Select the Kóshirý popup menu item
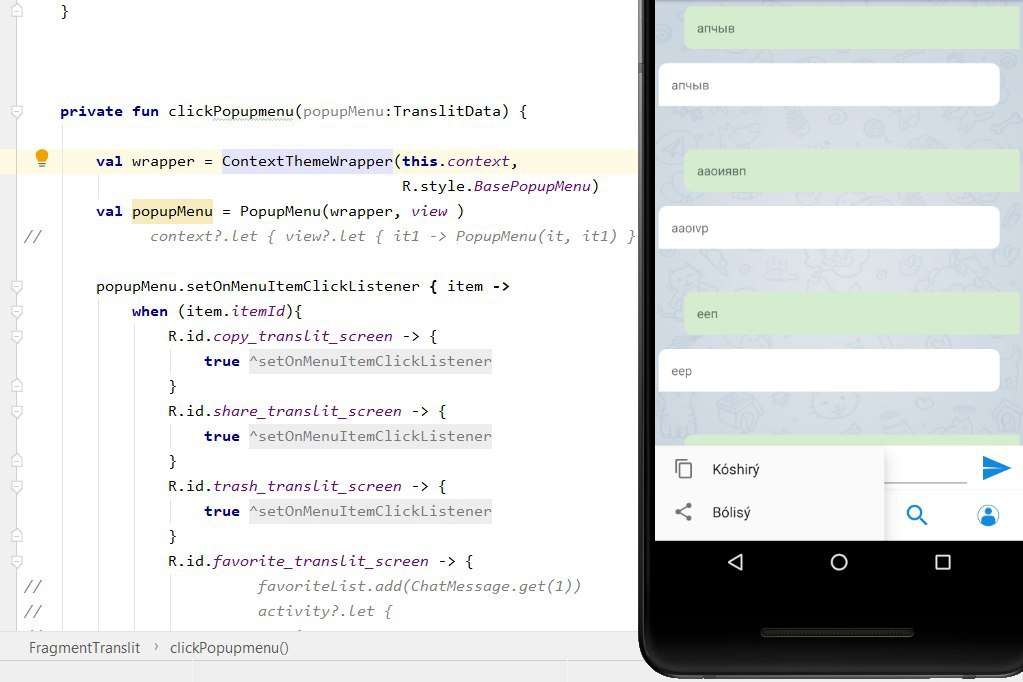 [770, 469]
